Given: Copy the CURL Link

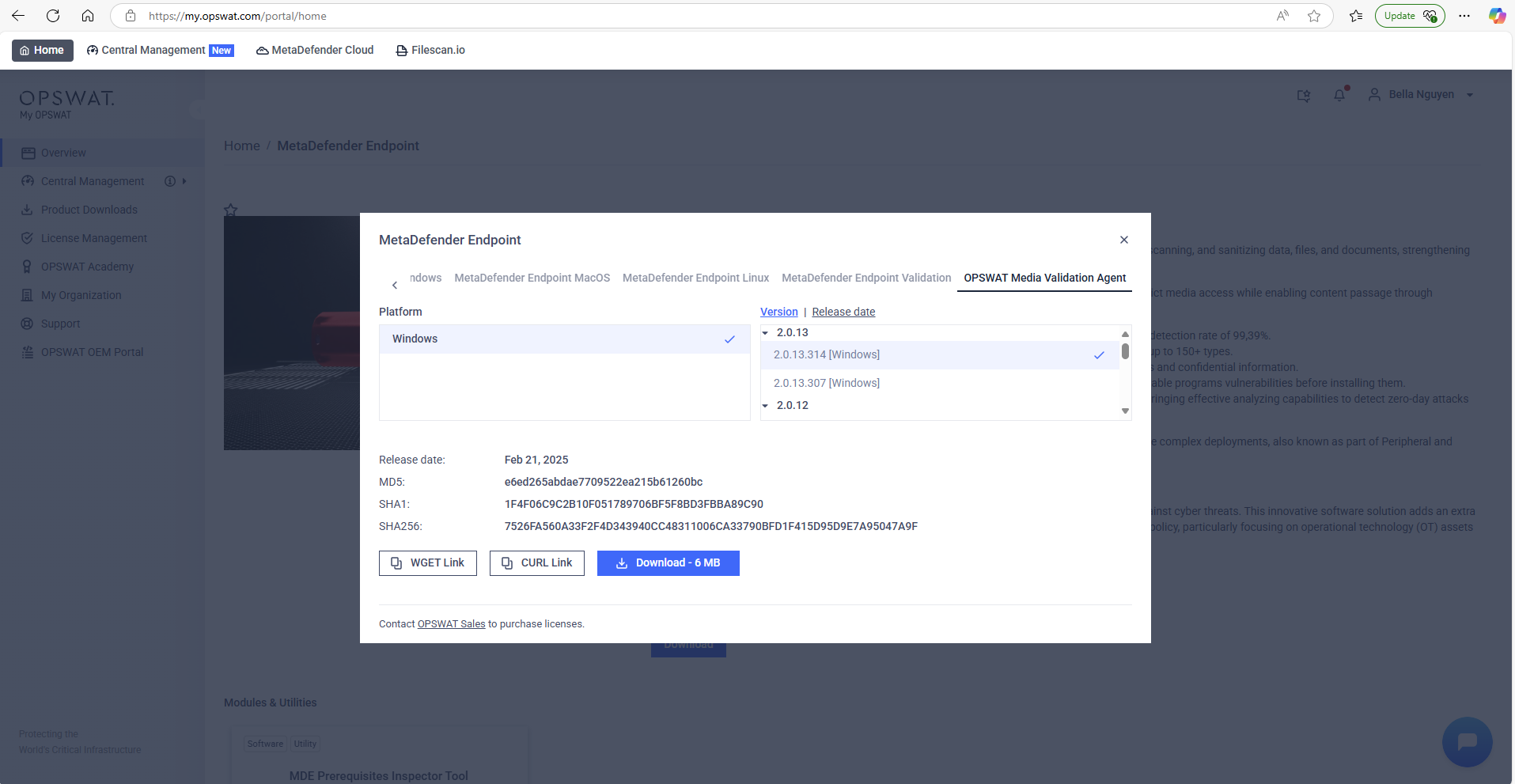Looking at the screenshot, I should click(537, 563).
